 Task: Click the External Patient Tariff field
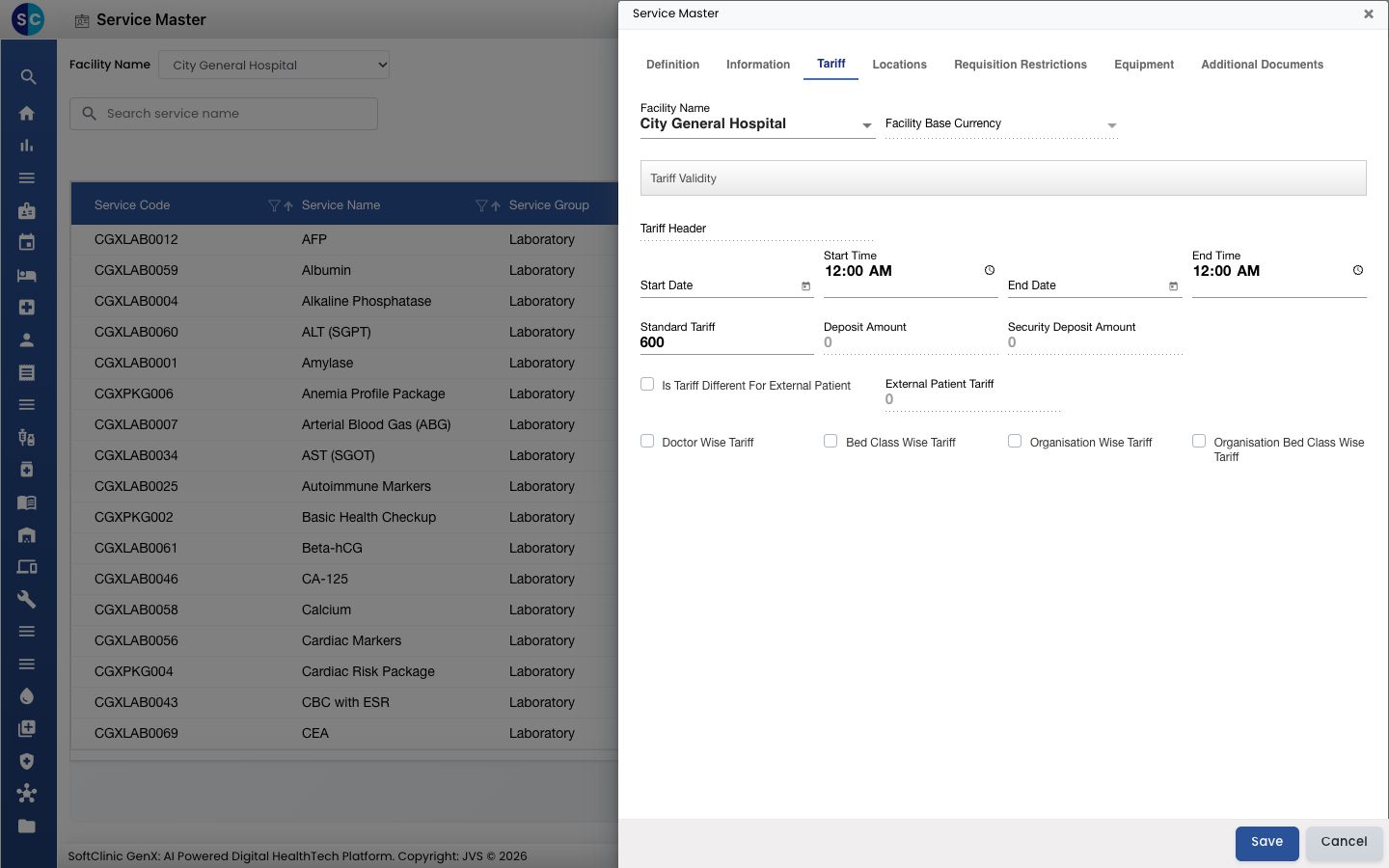coord(972,399)
